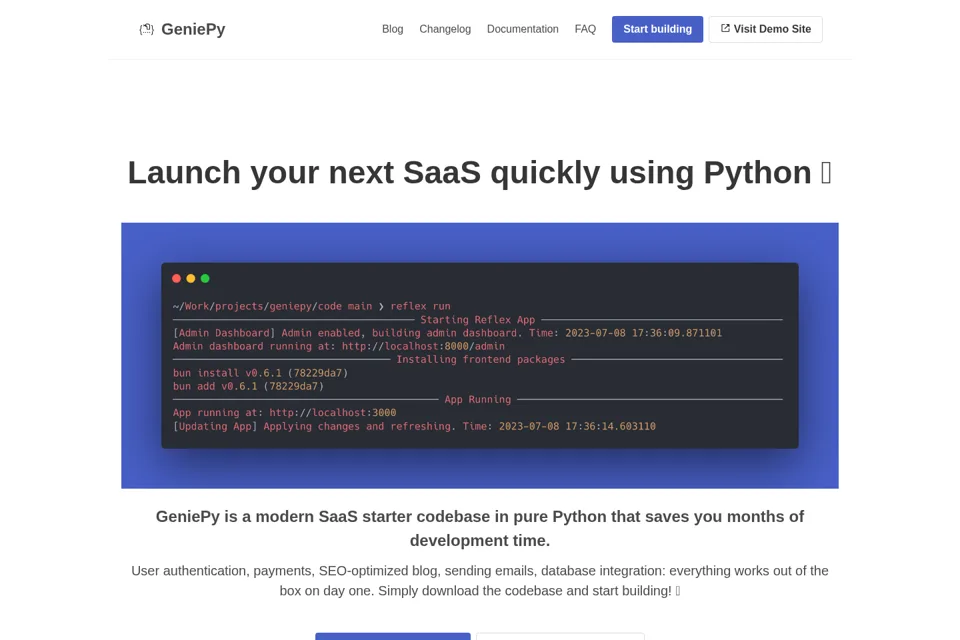Click the 'bun install v0.6.1' line
Image resolution: width=960 pixels, height=640 pixels.
(260, 373)
